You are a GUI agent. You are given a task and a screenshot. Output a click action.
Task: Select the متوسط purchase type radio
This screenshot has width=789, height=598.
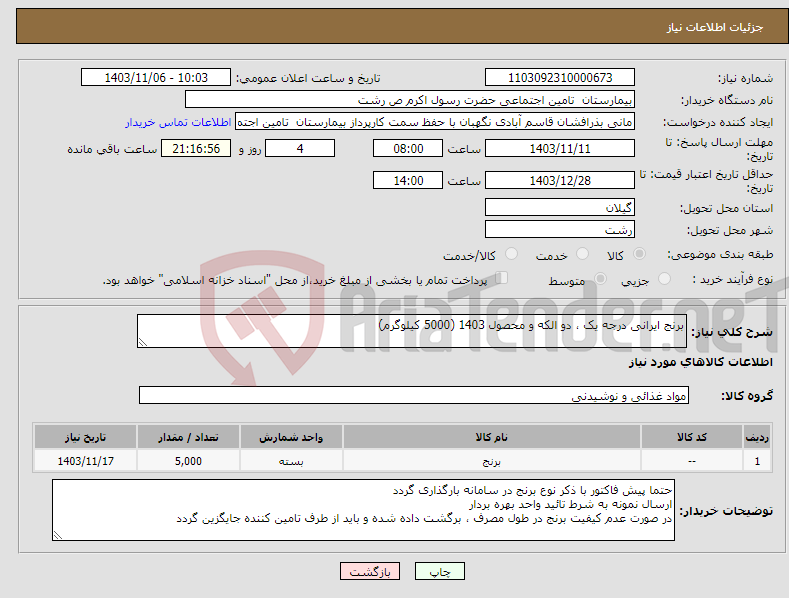click(x=600, y=279)
